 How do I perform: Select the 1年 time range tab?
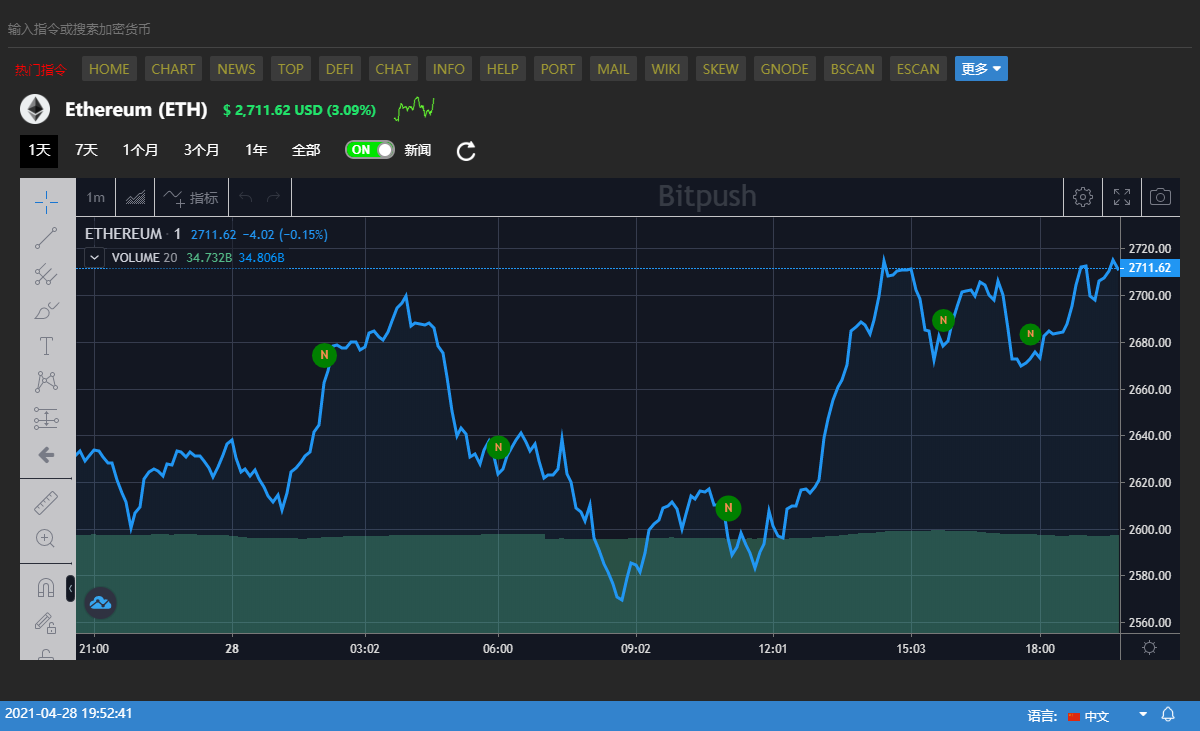click(256, 150)
